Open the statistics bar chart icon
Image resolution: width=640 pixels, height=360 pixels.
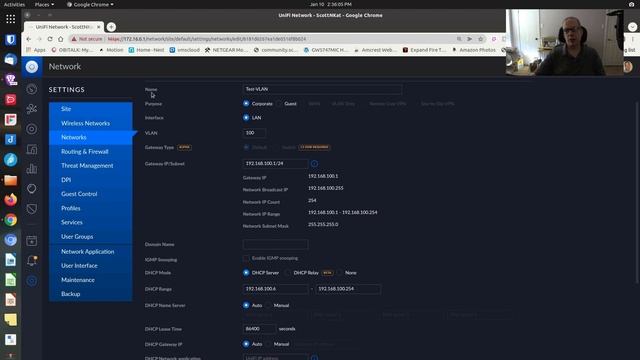pyautogui.click(x=32, y=169)
